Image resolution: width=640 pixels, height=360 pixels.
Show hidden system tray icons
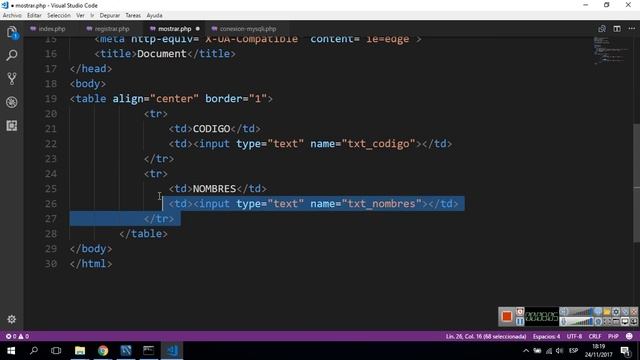[x=526, y=351]
